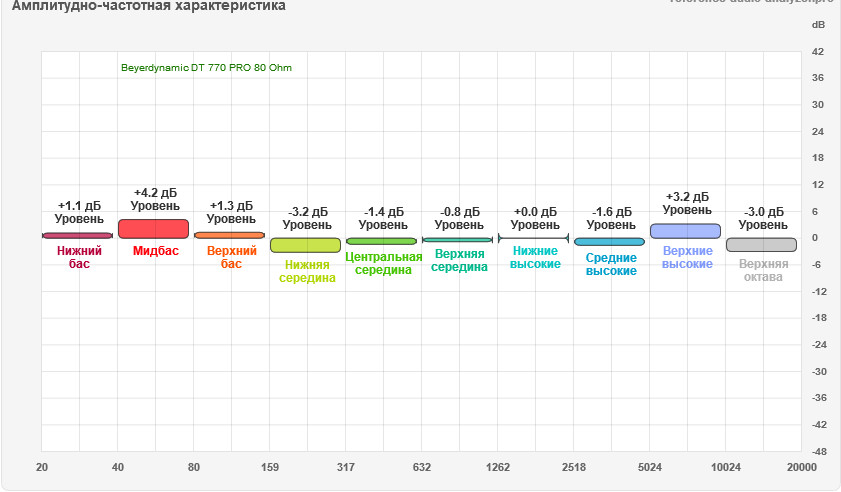Click the Нижний бас level bar
Screen dimensions: 841x492
coord(77,236)
